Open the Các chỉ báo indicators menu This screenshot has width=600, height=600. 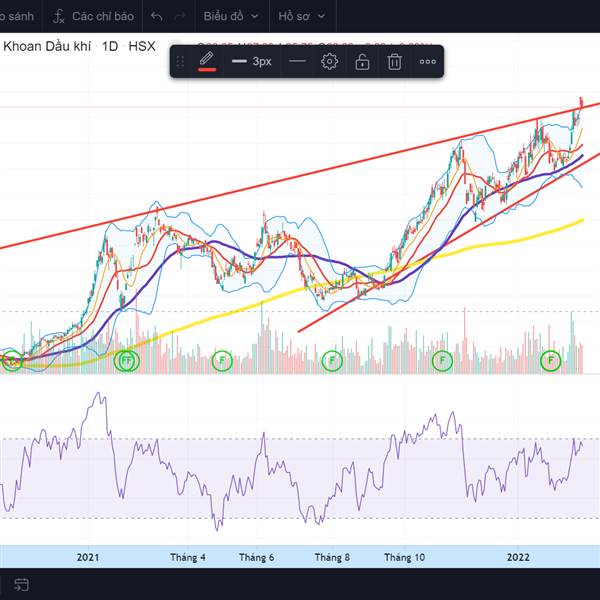(93, 16)
